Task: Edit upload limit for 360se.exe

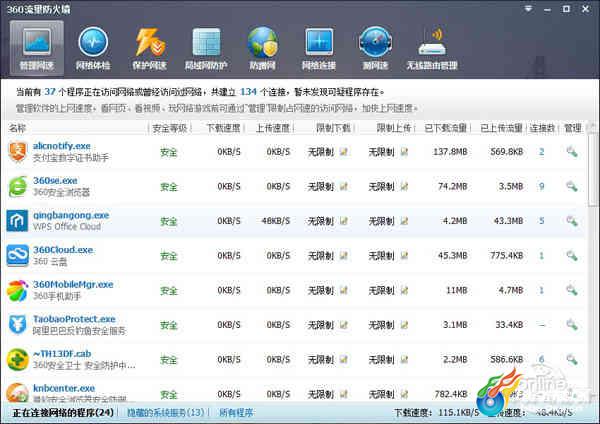Action: tap(404, 186)
